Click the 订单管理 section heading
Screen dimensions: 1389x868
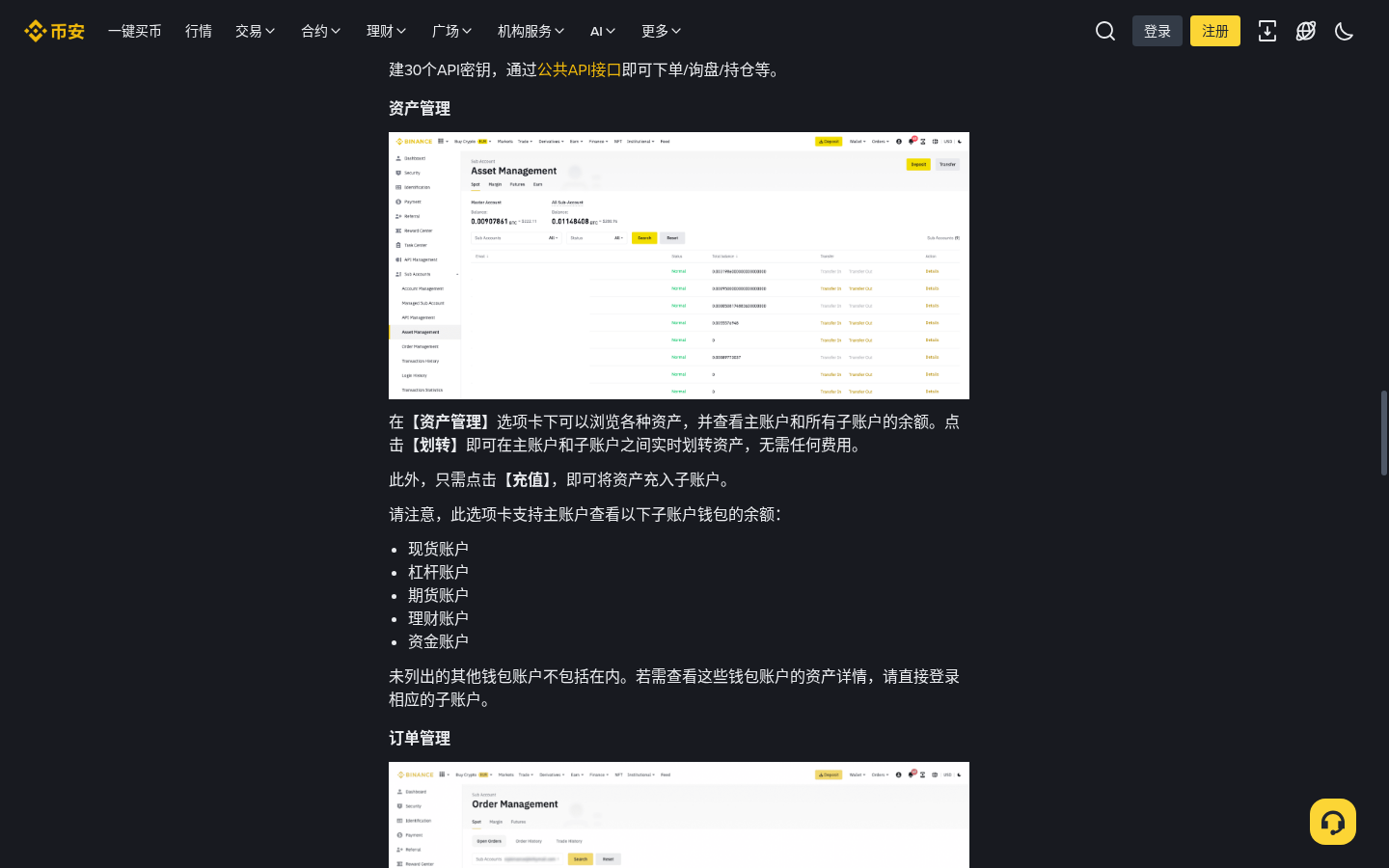(420, 738)
